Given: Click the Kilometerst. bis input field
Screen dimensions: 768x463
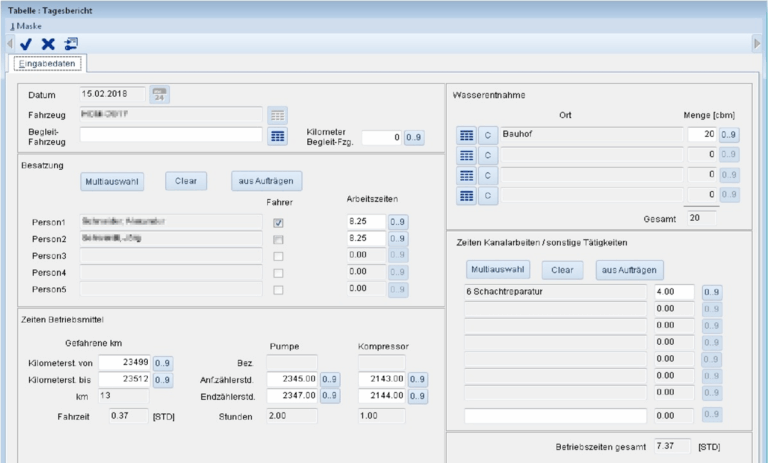Looking at the screenshot, I should [124, 380].
